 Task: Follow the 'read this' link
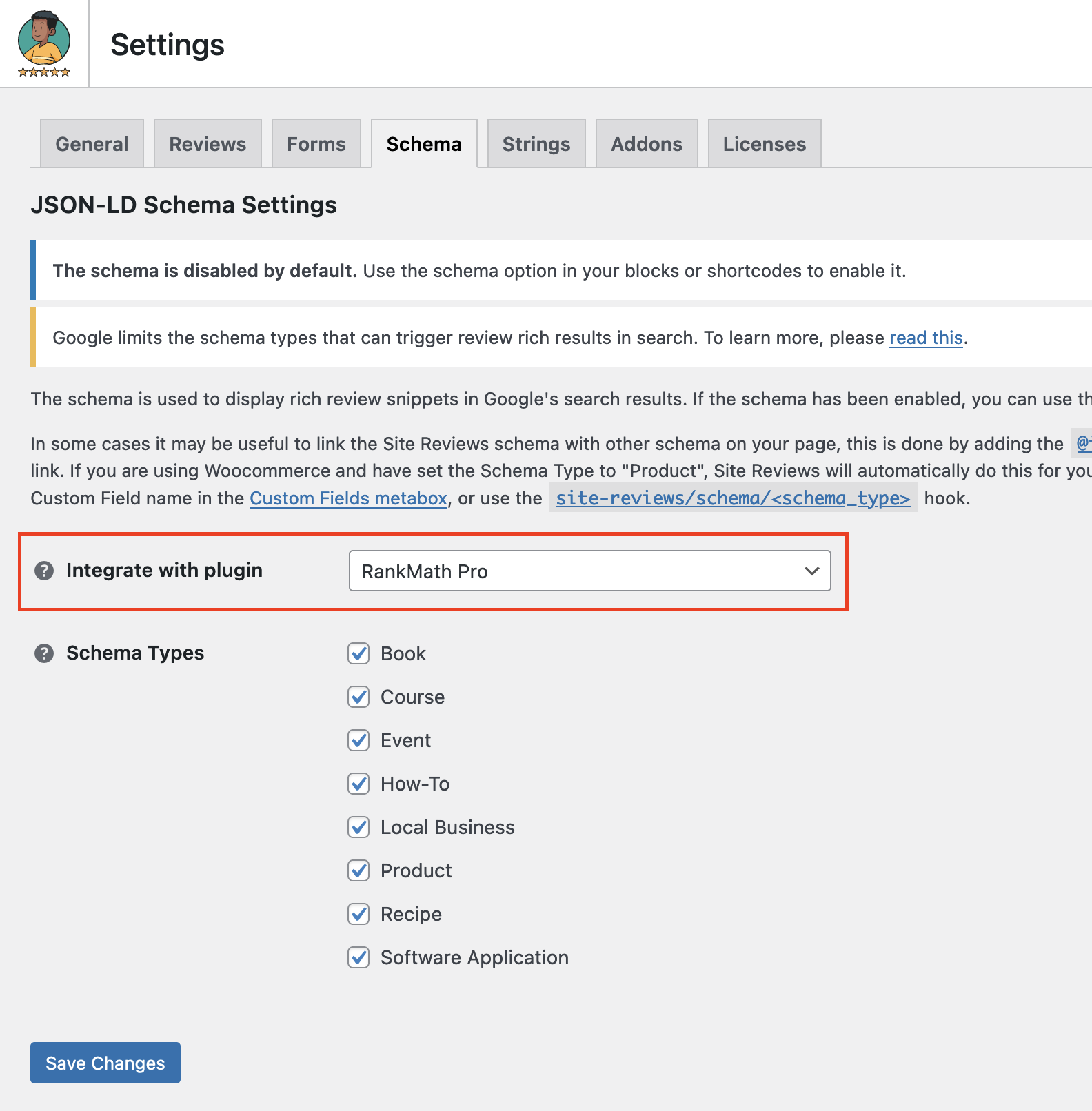[x=926, y=338]
